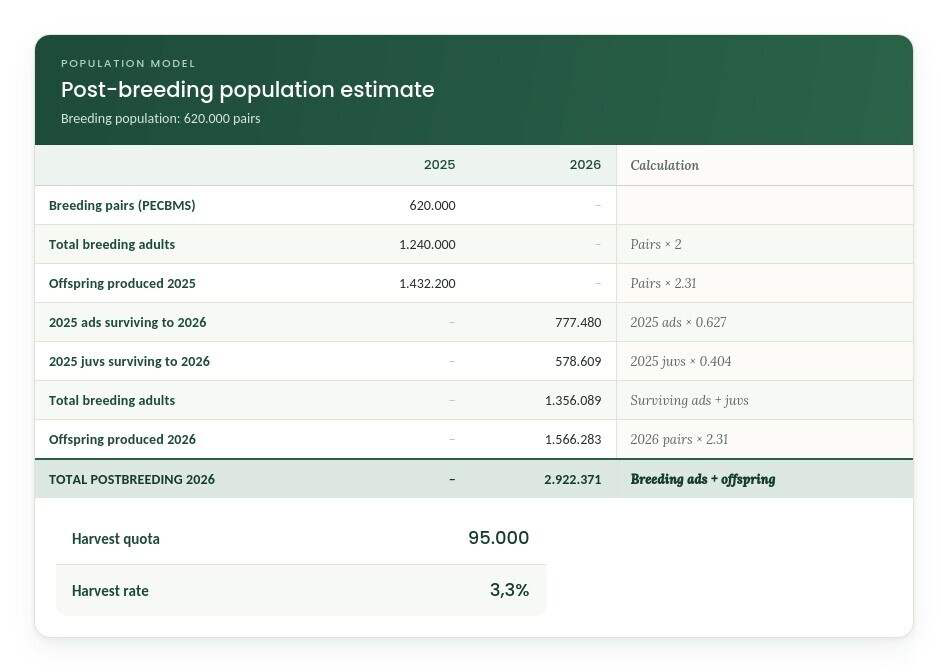Click the 777.480 surviving adults value
Image resolution: width=941 pixels, height=672 pixels.
click(x=578, y=322)
